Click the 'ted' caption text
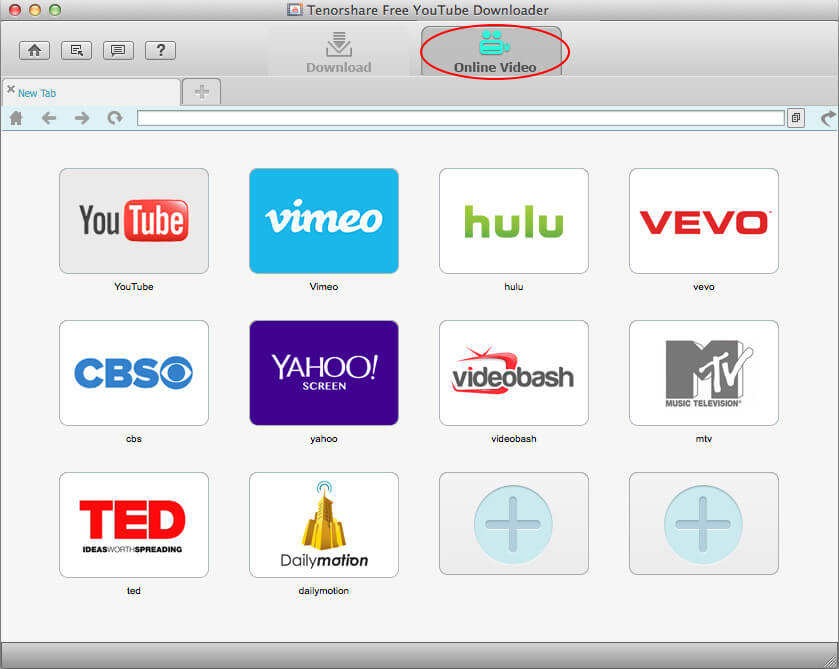Screen dimensions: 839x669 pos(134,591)
